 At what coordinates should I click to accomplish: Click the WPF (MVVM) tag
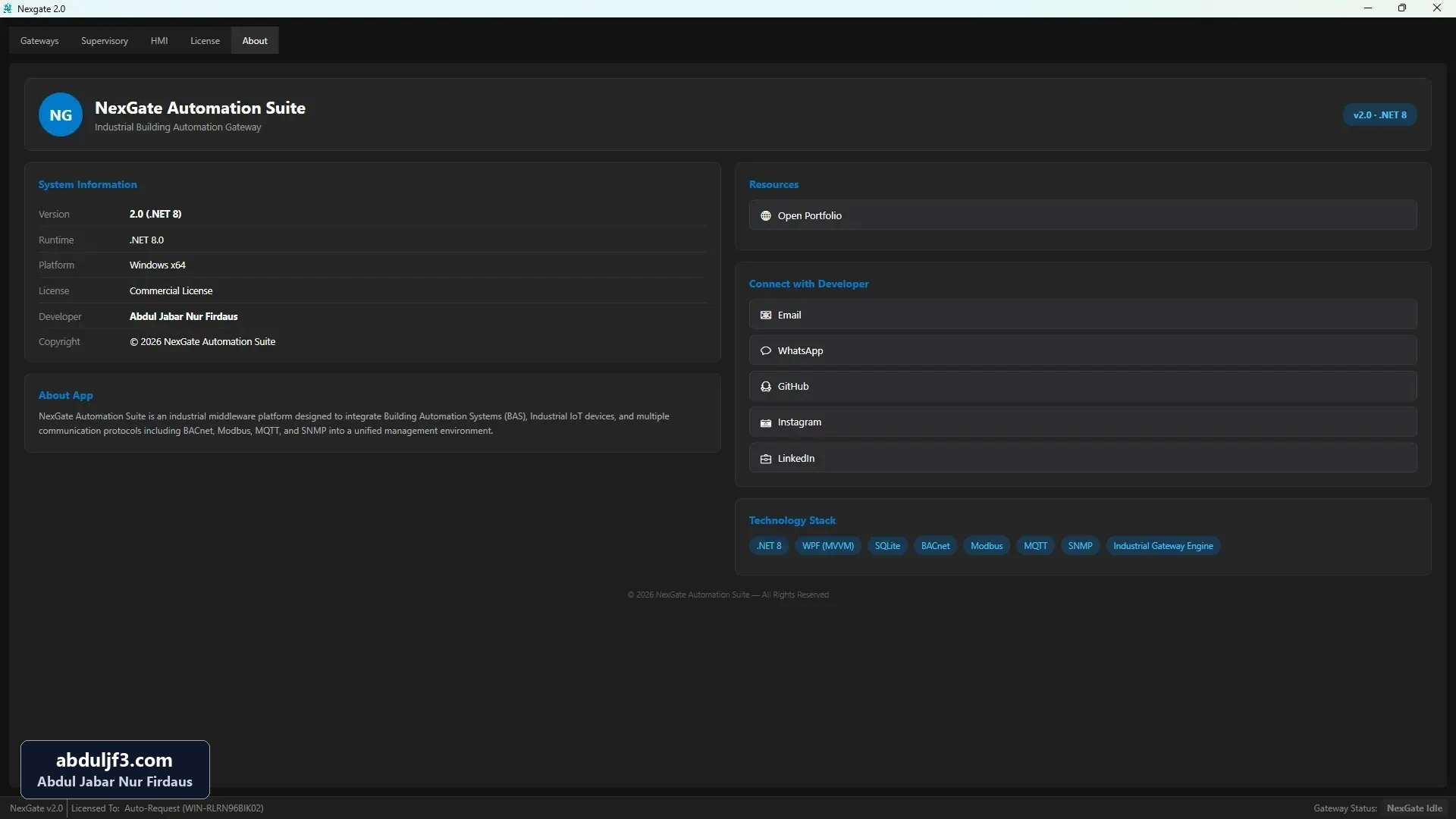(828, 546)
